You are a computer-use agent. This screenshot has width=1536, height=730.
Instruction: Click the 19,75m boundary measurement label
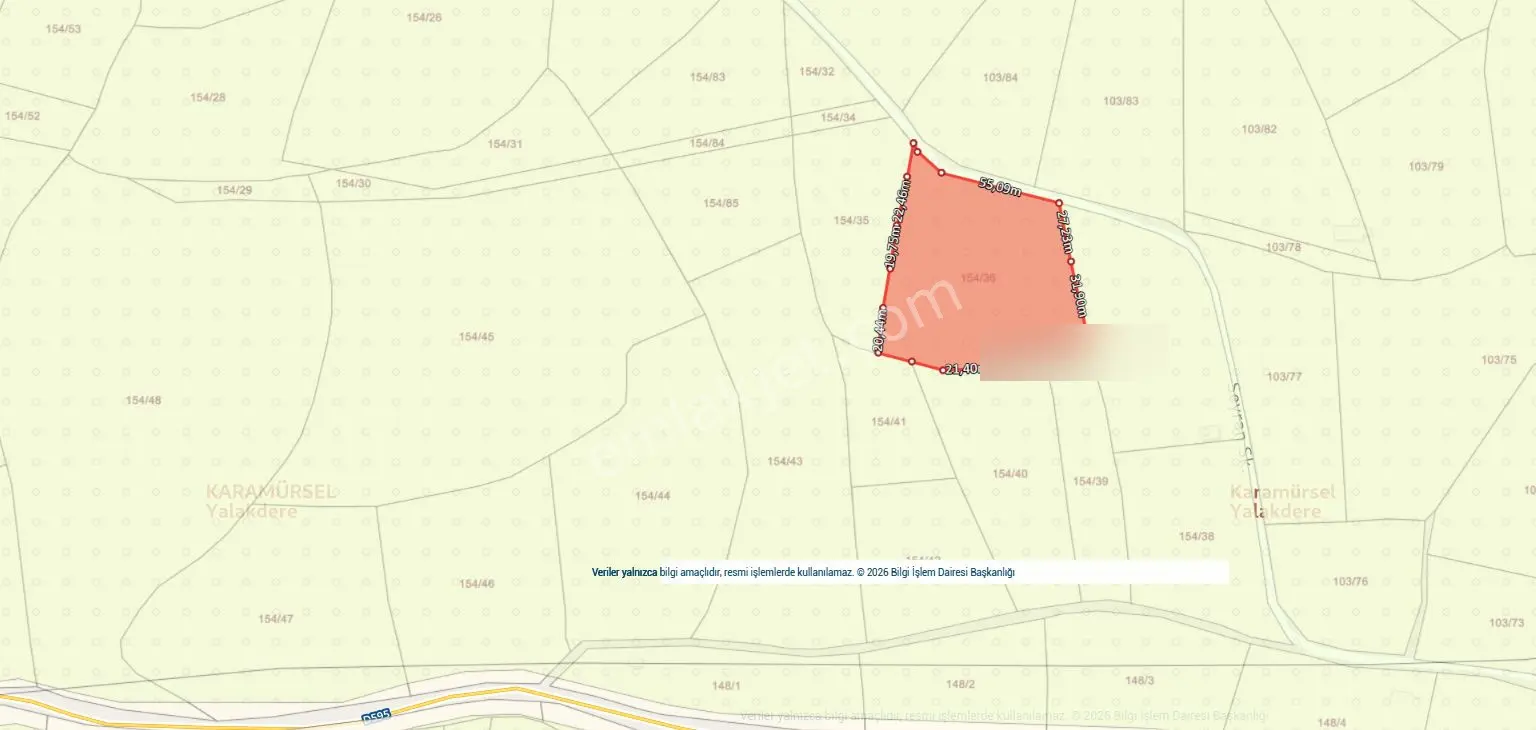click(x=891, y=246)
